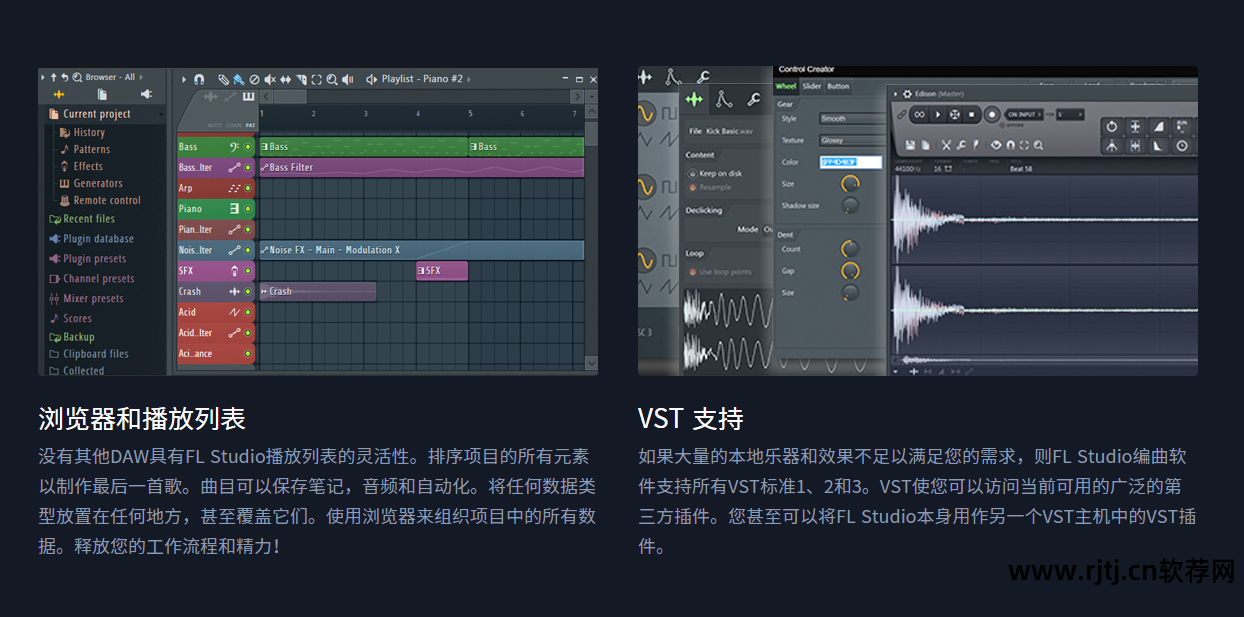This screenshot has width=1244, height=617.
Task: Mute the Piano track green light
Action: pyautogui.click(x=247, y=209)
